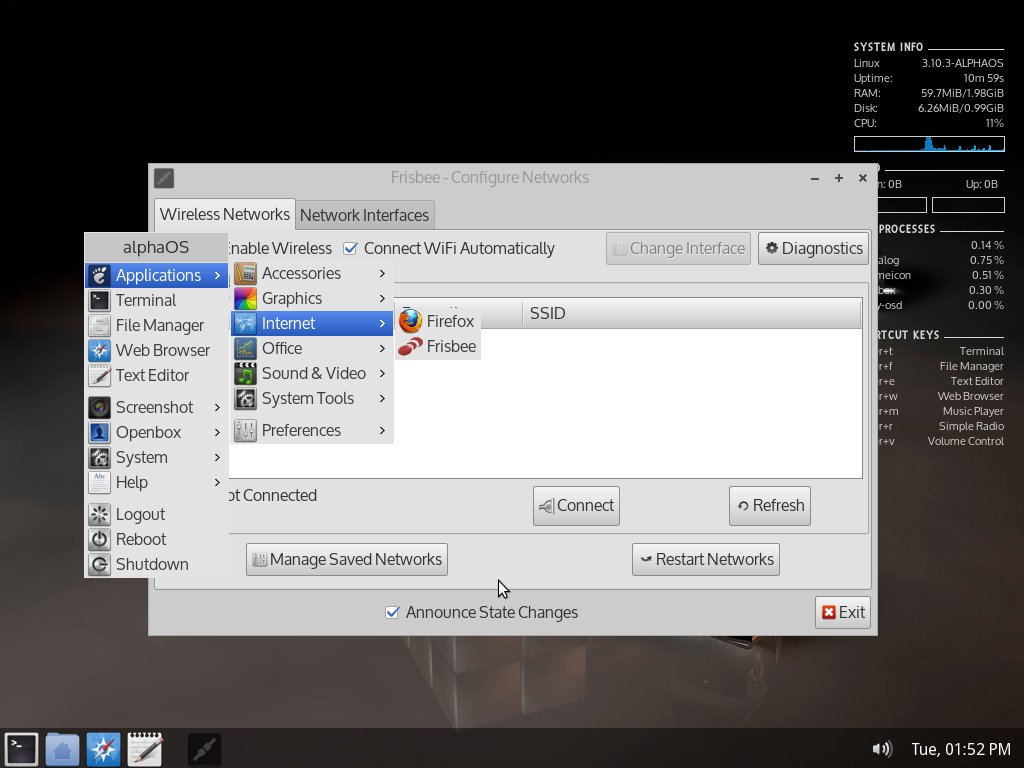Click the System Tools gear icon
This screenshot has width=1024, height=768.
tap(246, 398)
